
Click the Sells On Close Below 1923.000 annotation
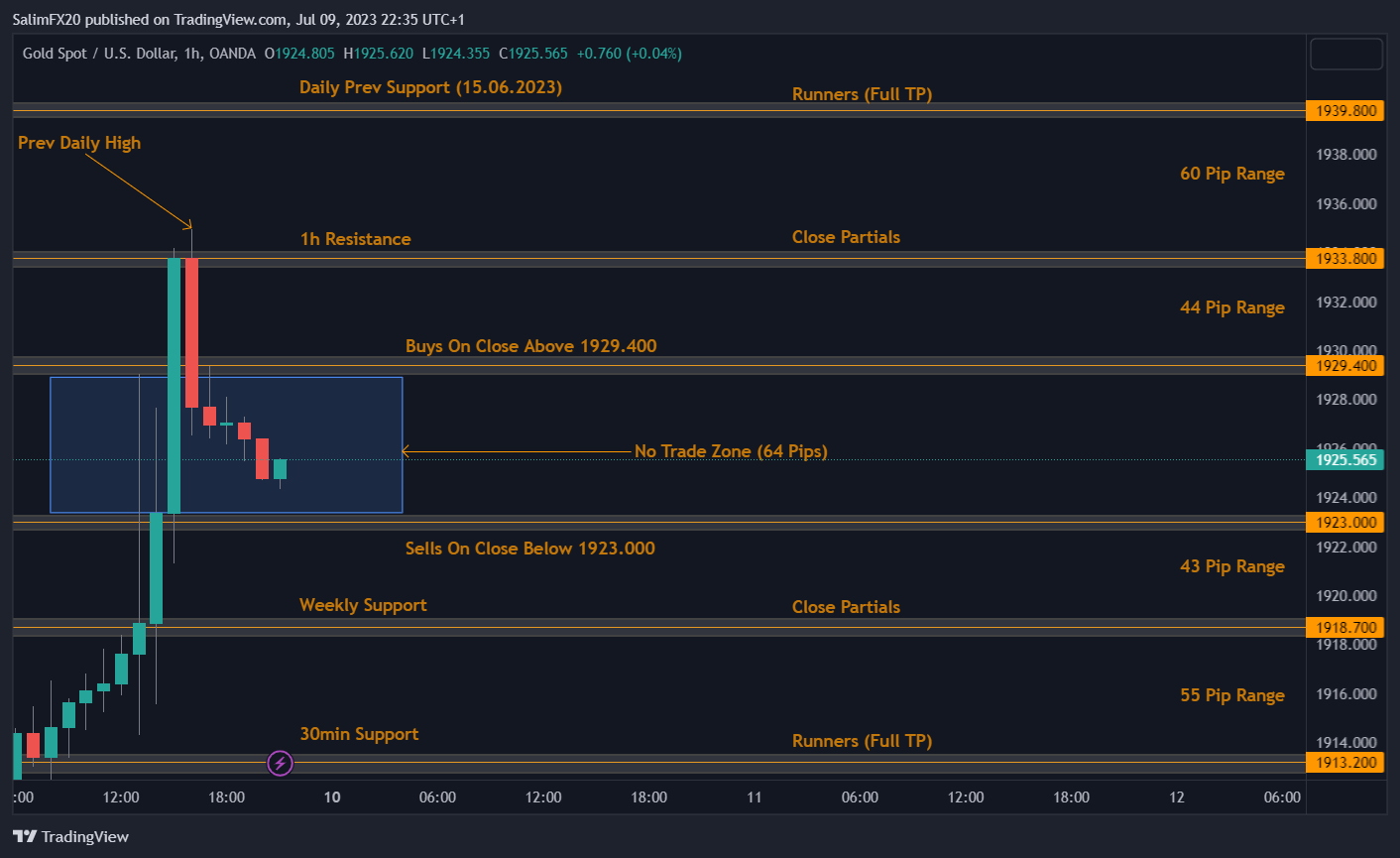(x=530, y=549)
